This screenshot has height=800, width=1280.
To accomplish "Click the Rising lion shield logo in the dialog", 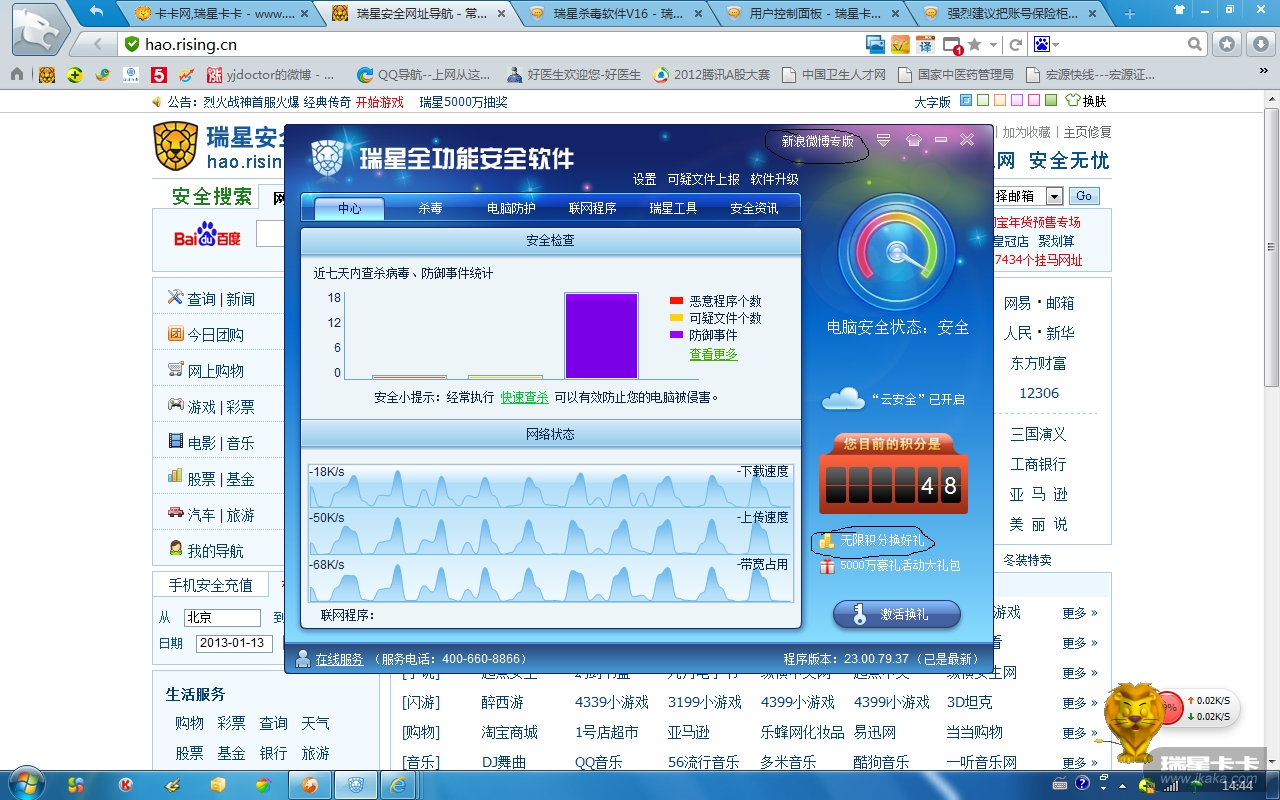I will (329, 157).
